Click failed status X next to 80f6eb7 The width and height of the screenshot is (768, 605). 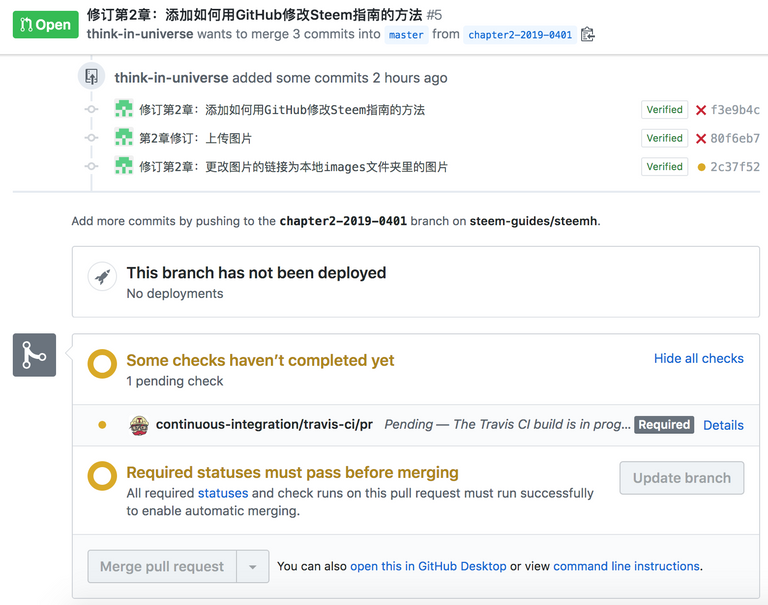point(701,139)
